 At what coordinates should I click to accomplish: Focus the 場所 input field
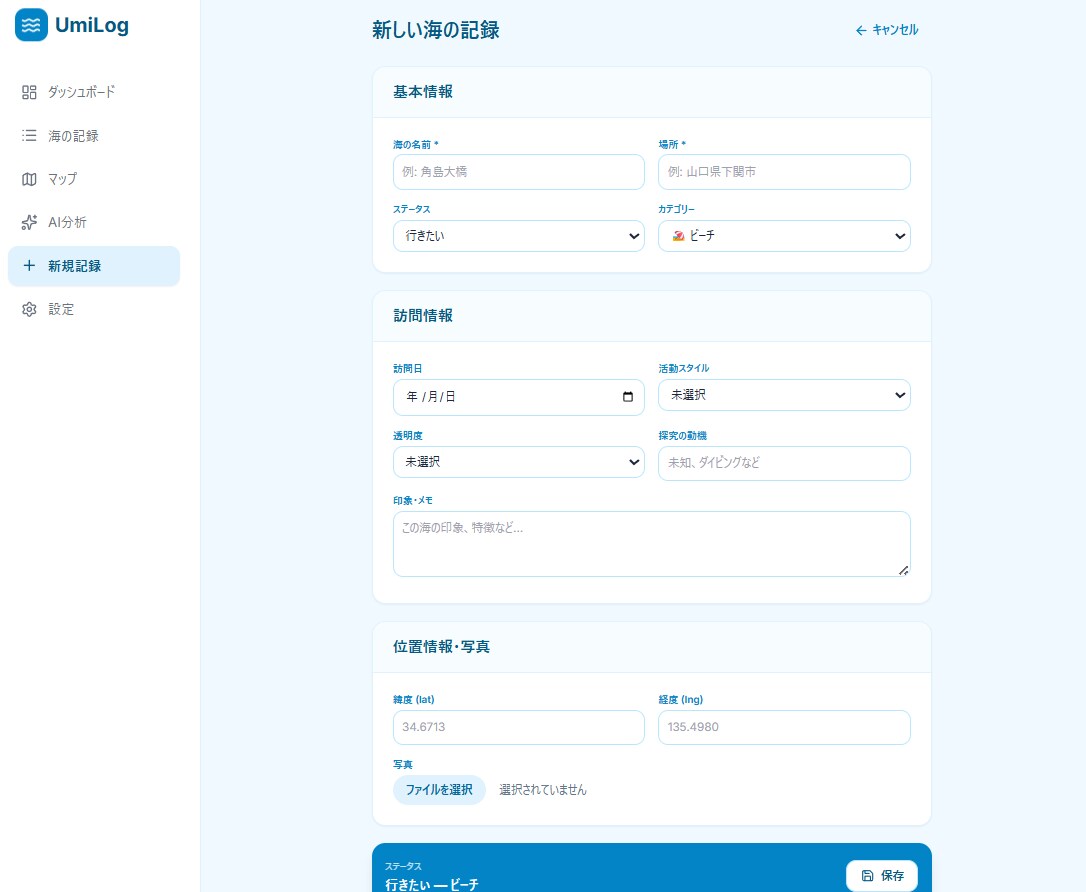click(x=784, y=172)
